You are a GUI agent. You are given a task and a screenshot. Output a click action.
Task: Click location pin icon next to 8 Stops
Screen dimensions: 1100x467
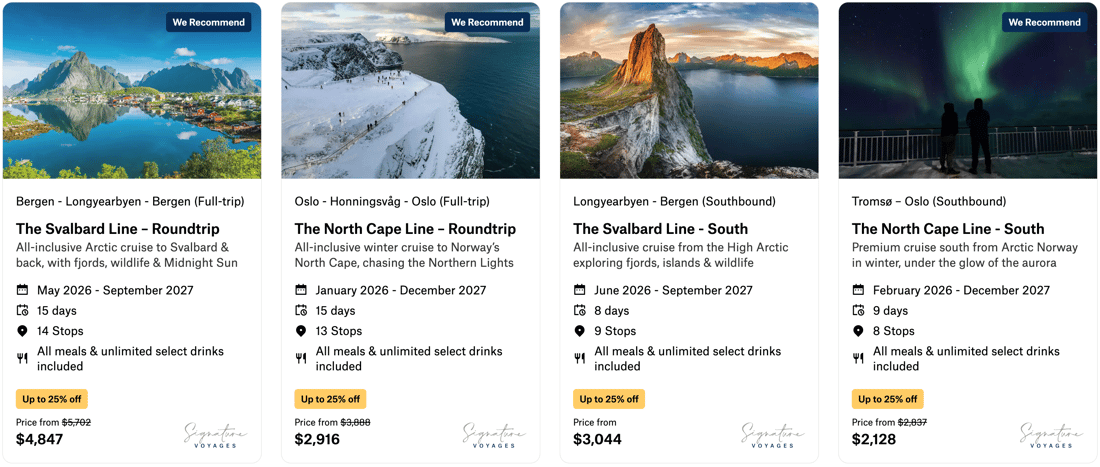[858, 331]
